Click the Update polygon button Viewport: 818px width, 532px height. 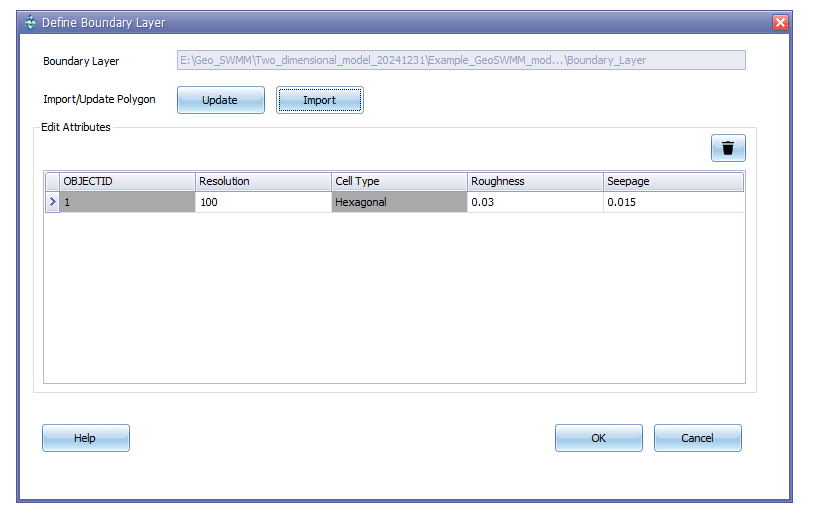pyautogui.click(x=221, y=100)
